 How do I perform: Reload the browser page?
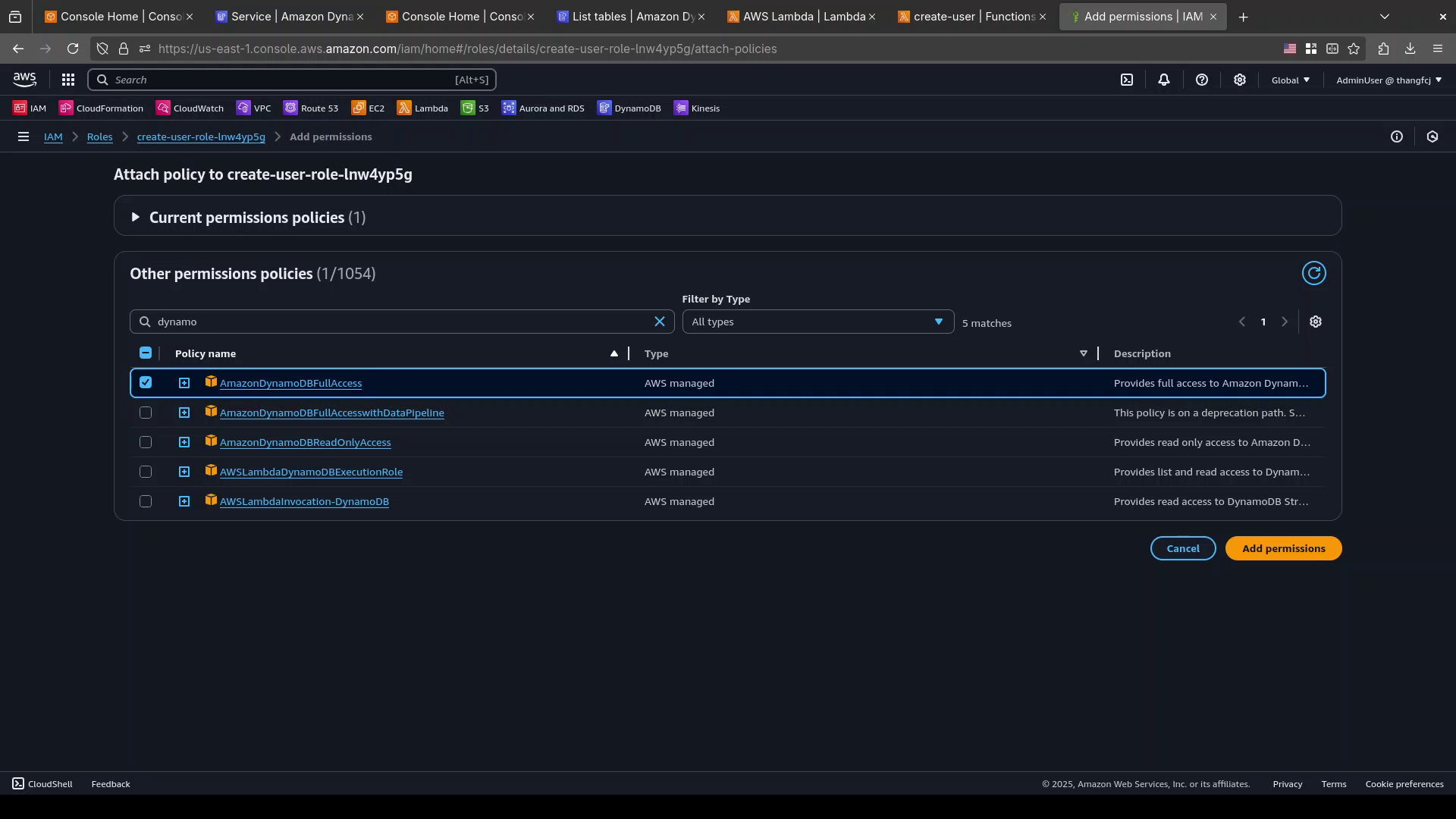pos(73,49)
